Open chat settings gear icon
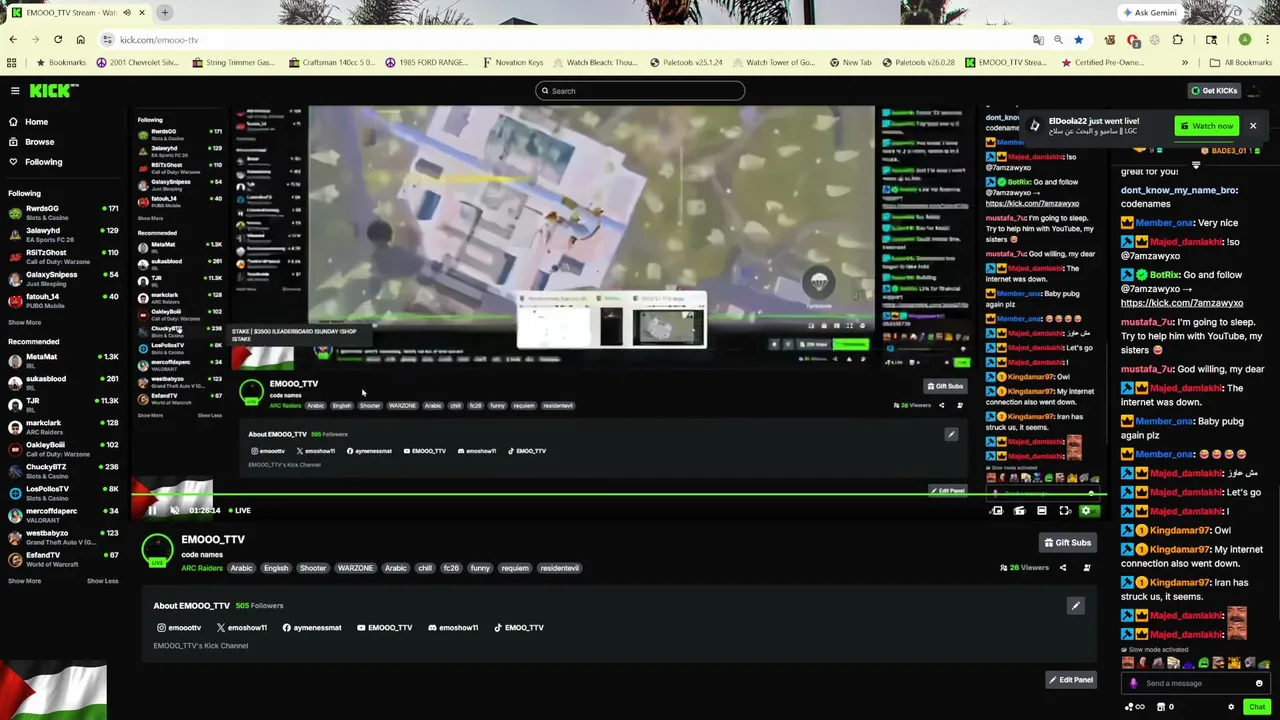The height and width of the screenshot is (720, 1280). tap(1231, 707)
